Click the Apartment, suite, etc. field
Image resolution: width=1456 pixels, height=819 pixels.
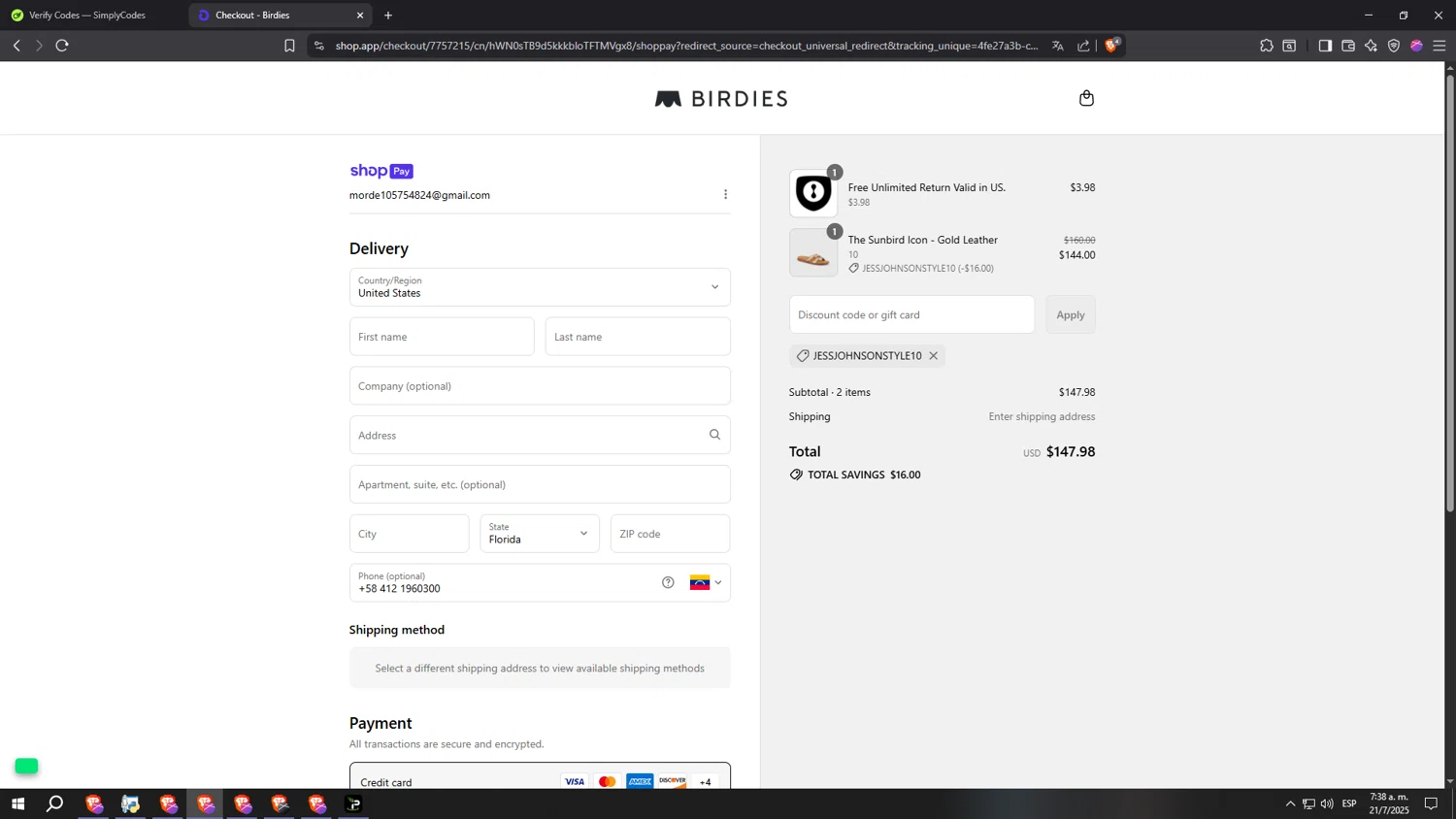tap(540, 484)
